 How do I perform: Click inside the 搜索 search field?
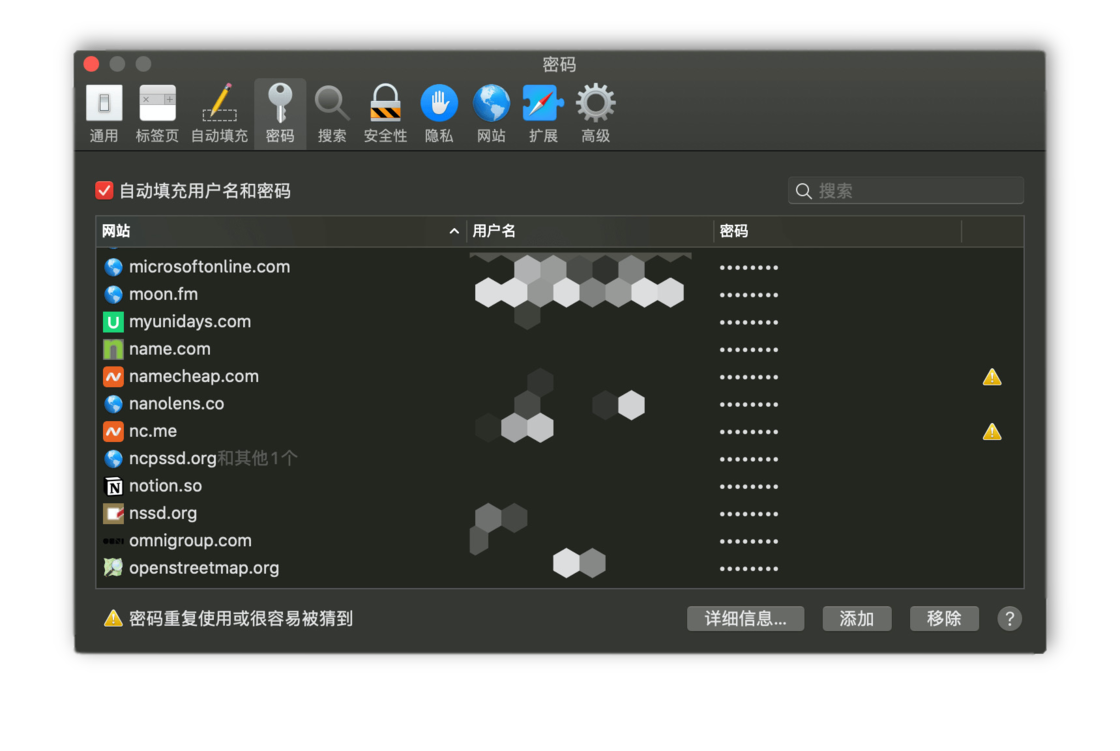[905, 190]
